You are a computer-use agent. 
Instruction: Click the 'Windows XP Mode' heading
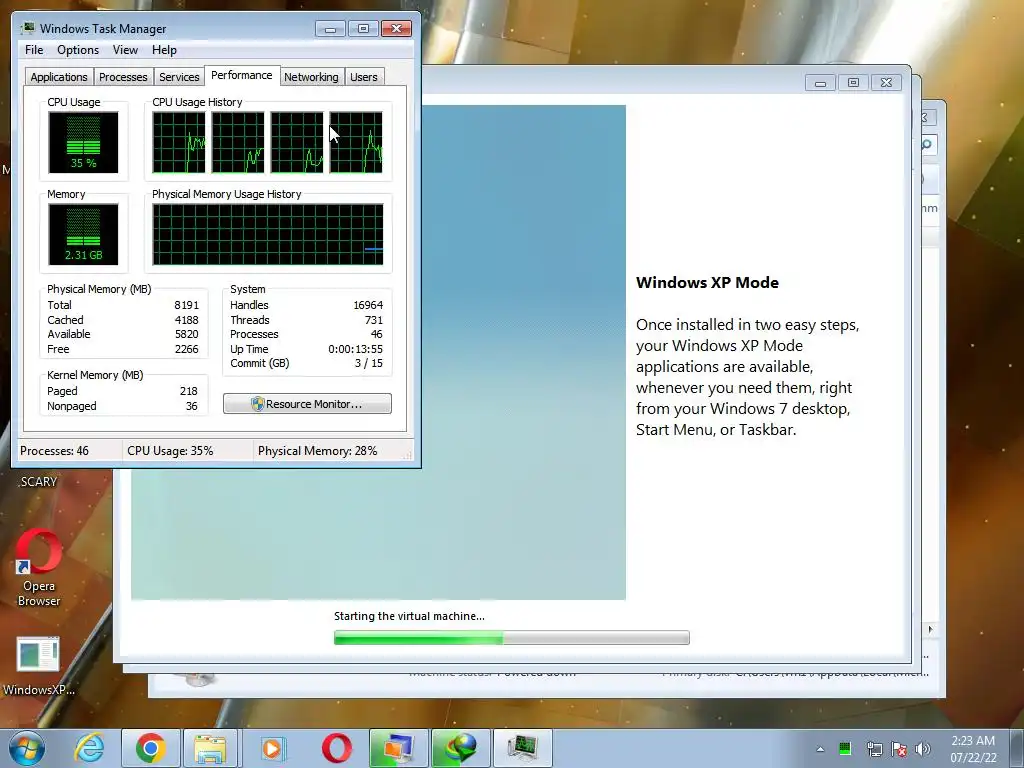point(707,283)
